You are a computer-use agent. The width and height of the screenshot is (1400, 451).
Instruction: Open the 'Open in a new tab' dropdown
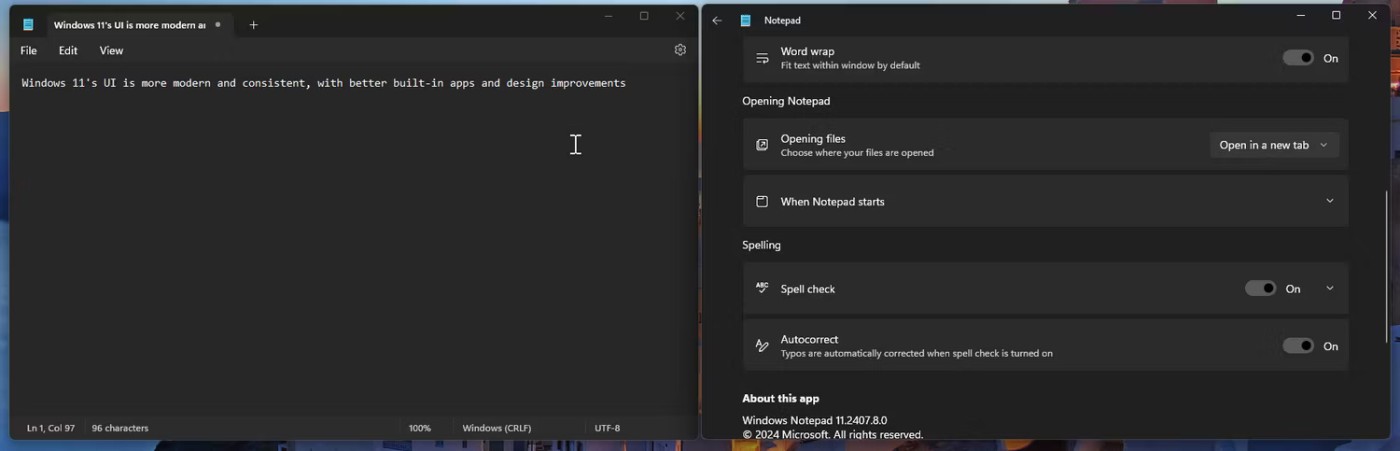point(1273,145)
